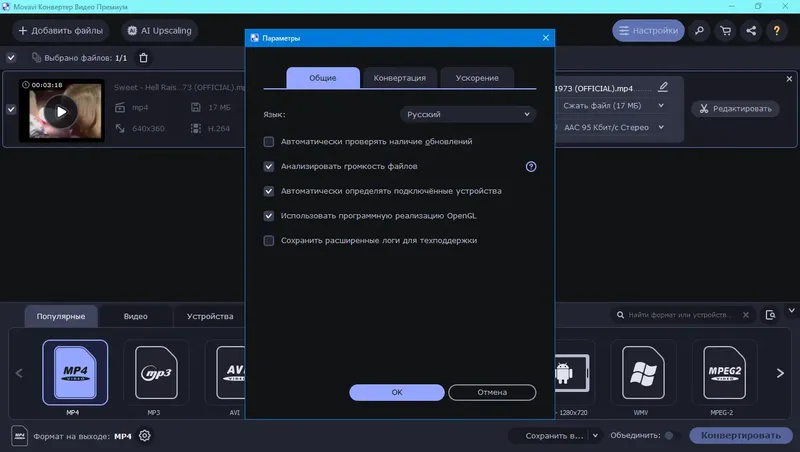Open the search (magnifier) tool in top toolbar
The width and height of the screenshot is (800, 452).
click(699, 31)
